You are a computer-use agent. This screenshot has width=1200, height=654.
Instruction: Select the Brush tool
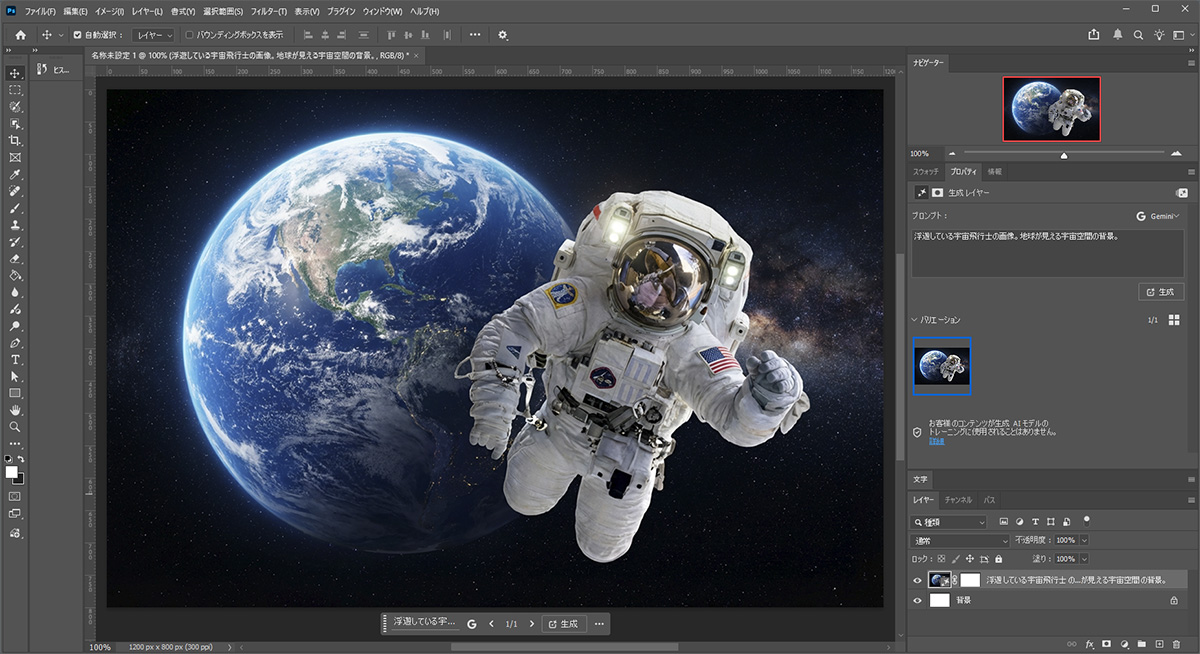tap(14, 209)
